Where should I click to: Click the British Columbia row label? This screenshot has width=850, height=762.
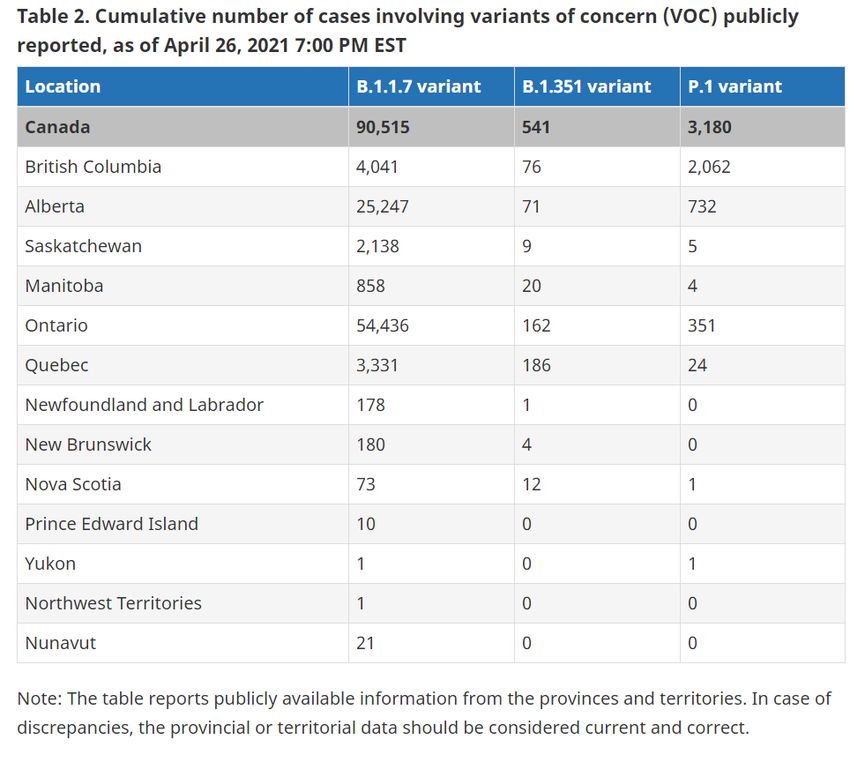coord(93,166)
